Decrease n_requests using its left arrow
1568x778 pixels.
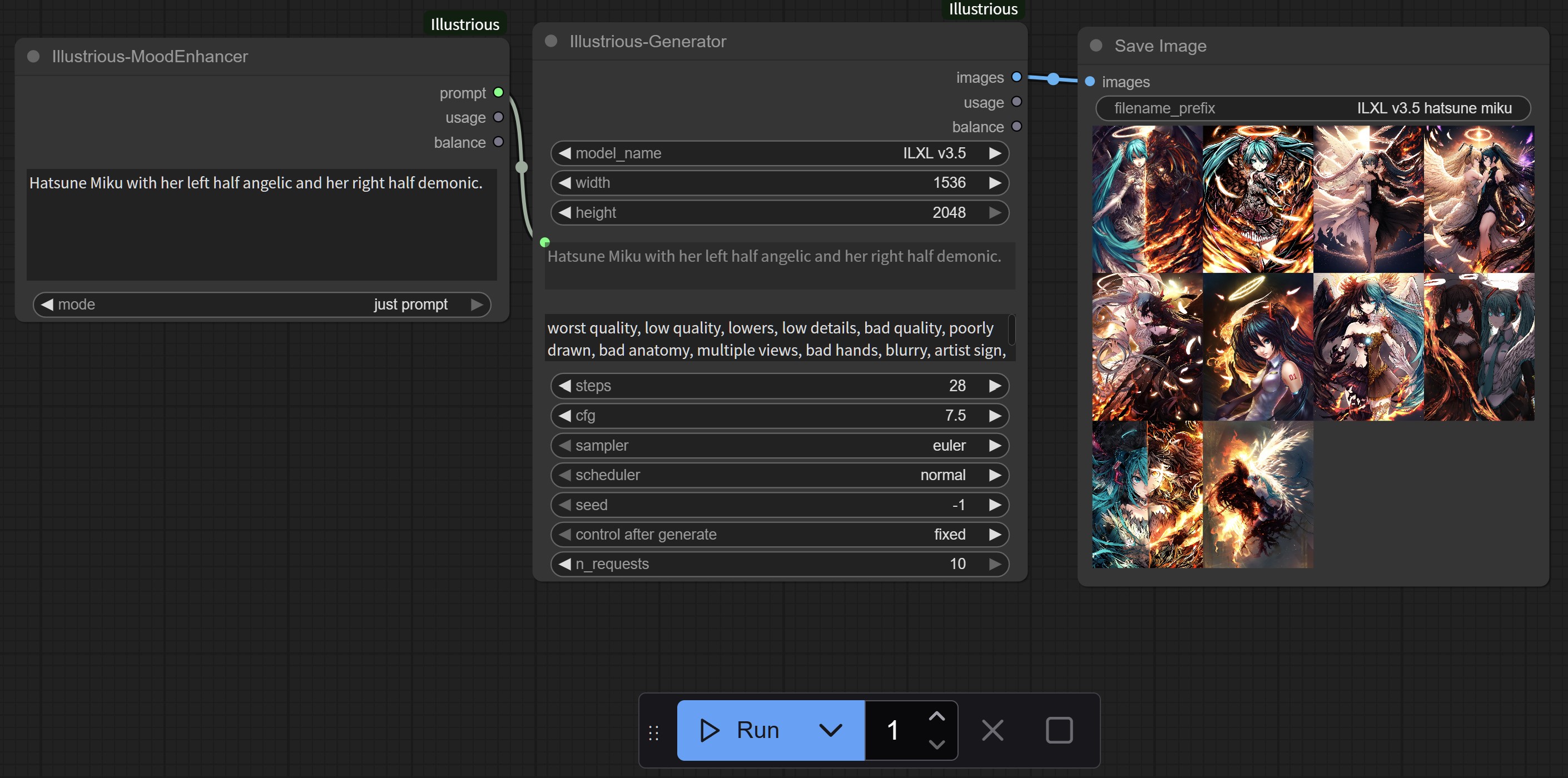click(x=565, y=564)
